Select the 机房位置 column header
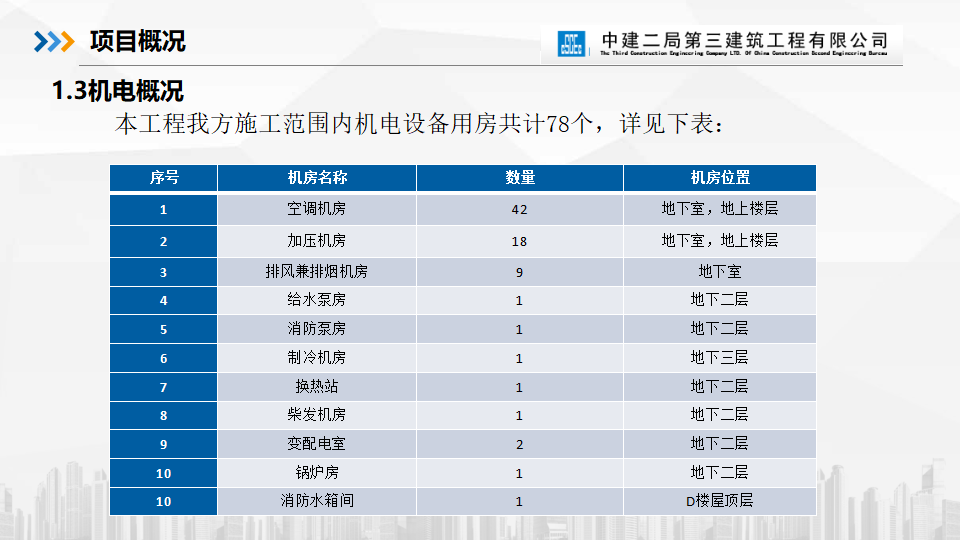Screen dimensions: 960x540 pos(720,178)
